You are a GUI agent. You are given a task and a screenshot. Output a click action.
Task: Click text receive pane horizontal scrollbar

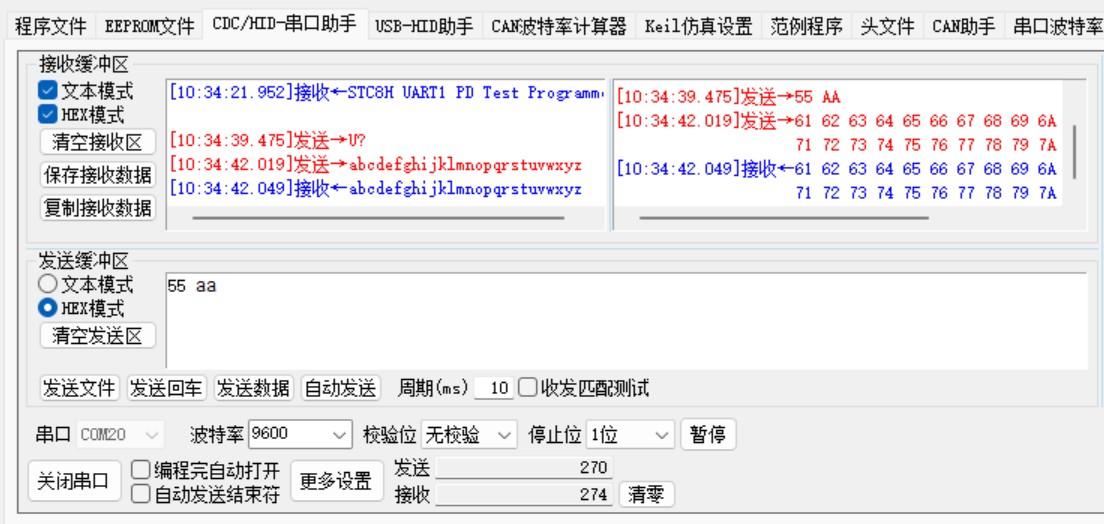tap(378, 218)
